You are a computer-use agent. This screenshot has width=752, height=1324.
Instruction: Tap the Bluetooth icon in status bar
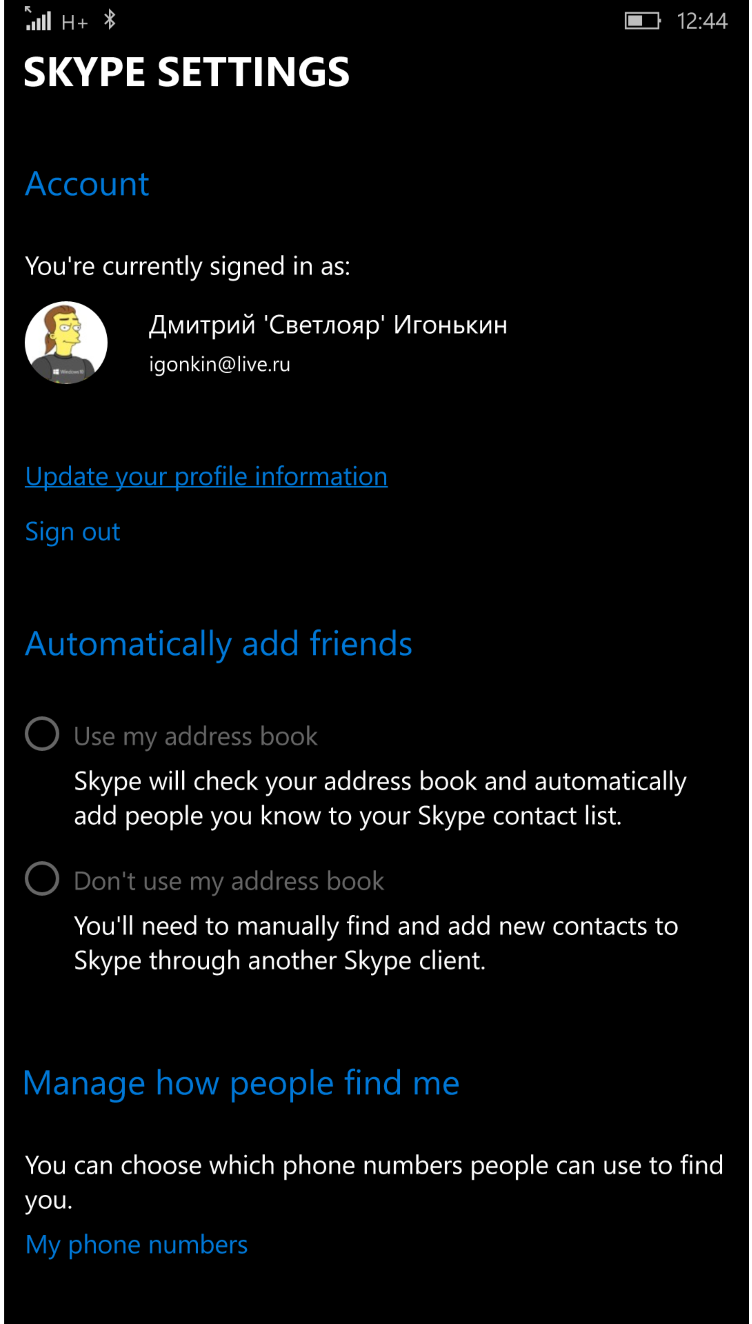click(110, 20)
